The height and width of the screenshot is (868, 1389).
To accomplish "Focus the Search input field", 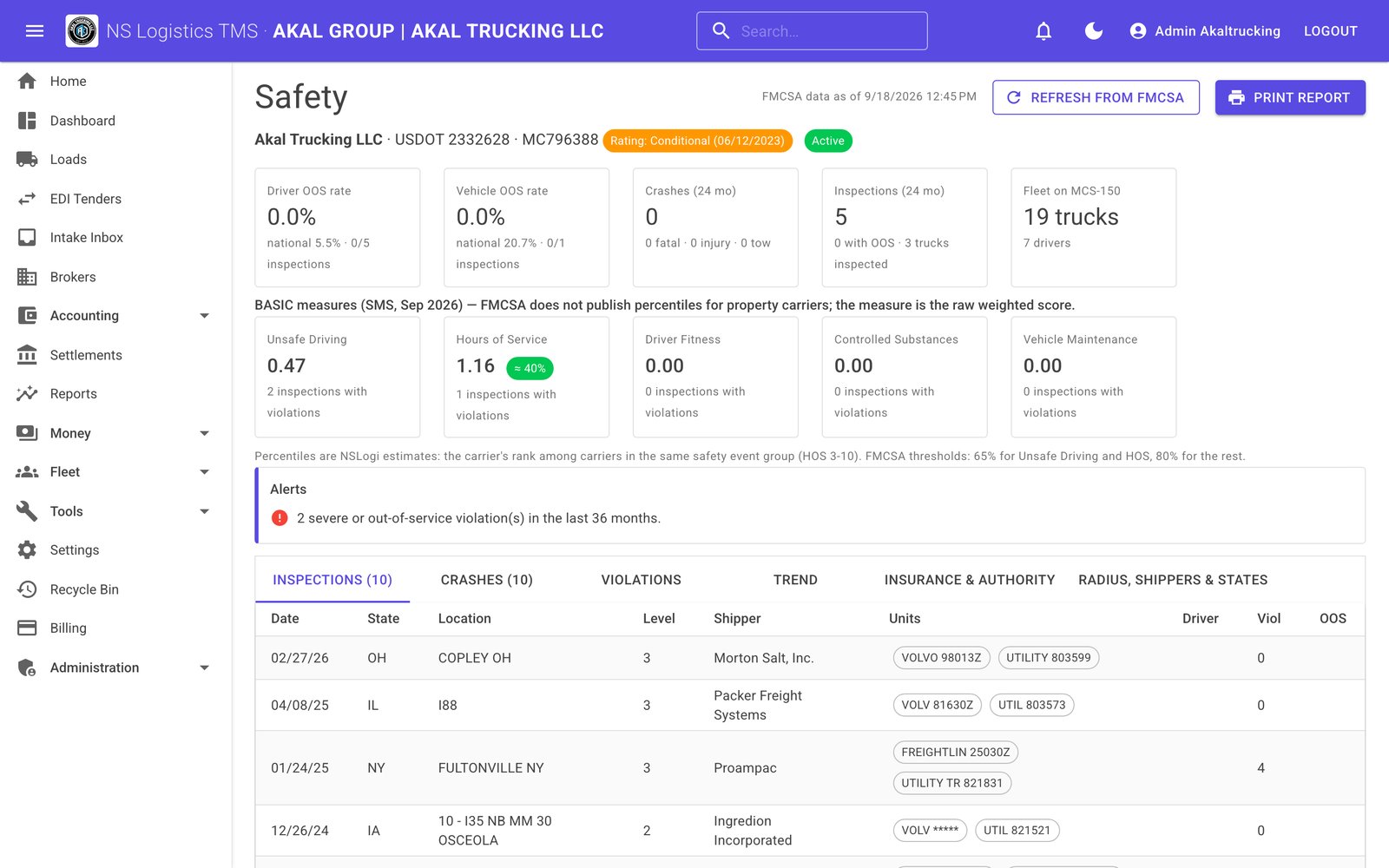I will (812, 31).
